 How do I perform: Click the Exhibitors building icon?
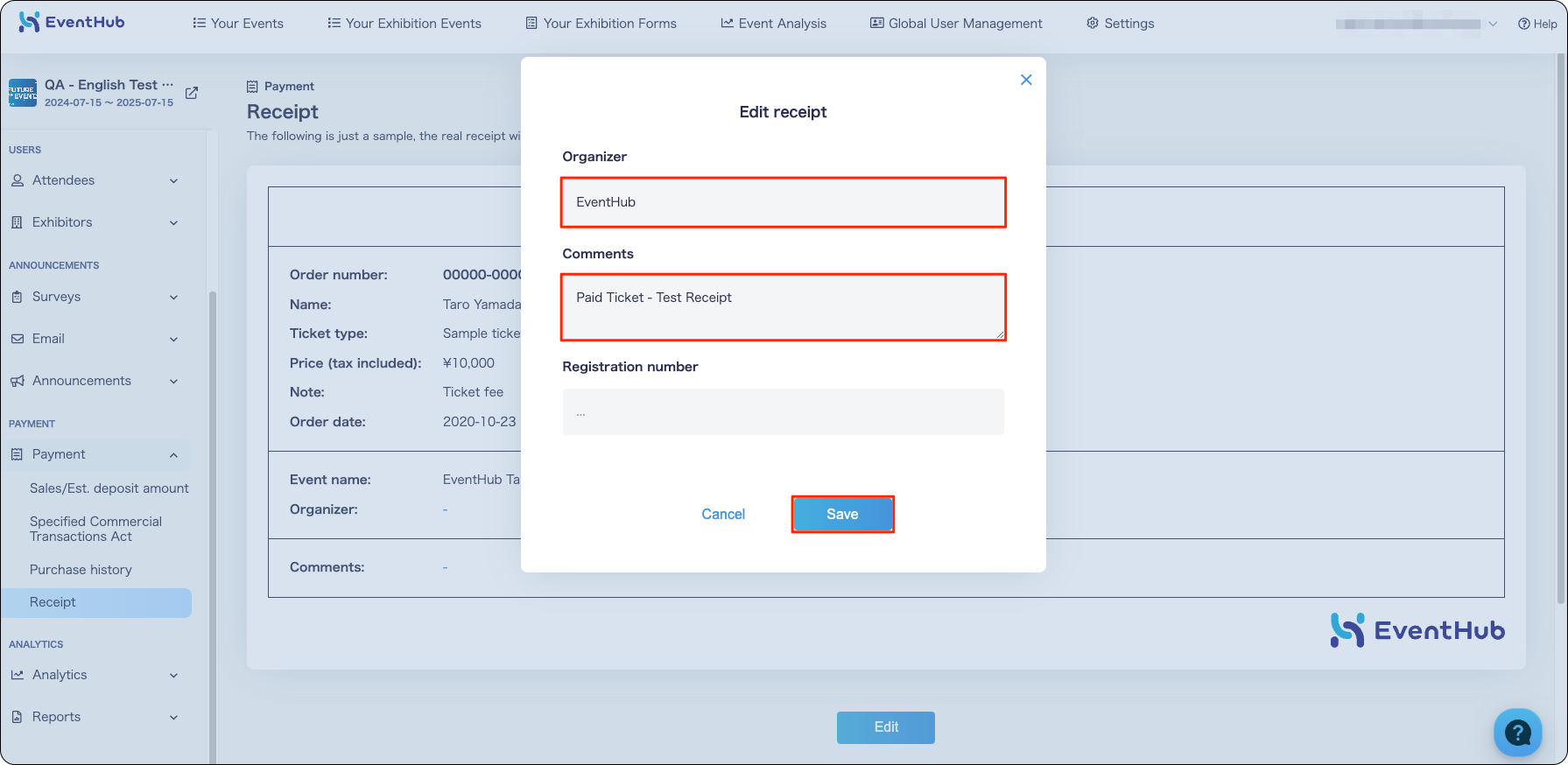(18, 222)
